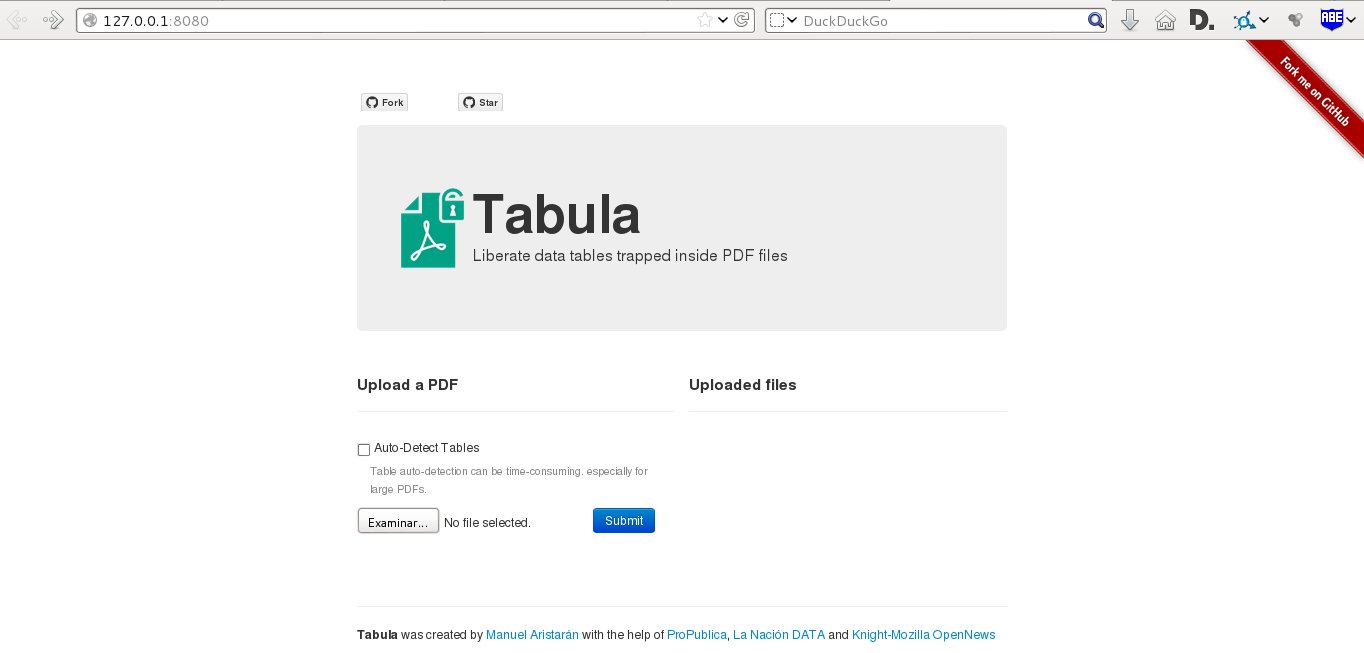Click the search magnifier icon in search box
This screenshot has height=653, width=1364.
[1096, 20]
